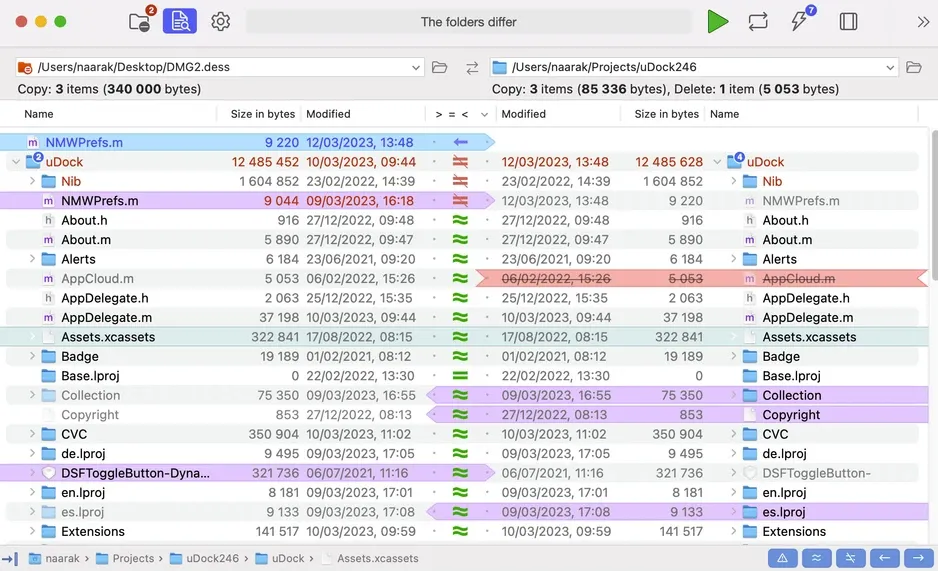938x571 pixels.
Task: Browse for left folder icon
Action: (440, 67)
